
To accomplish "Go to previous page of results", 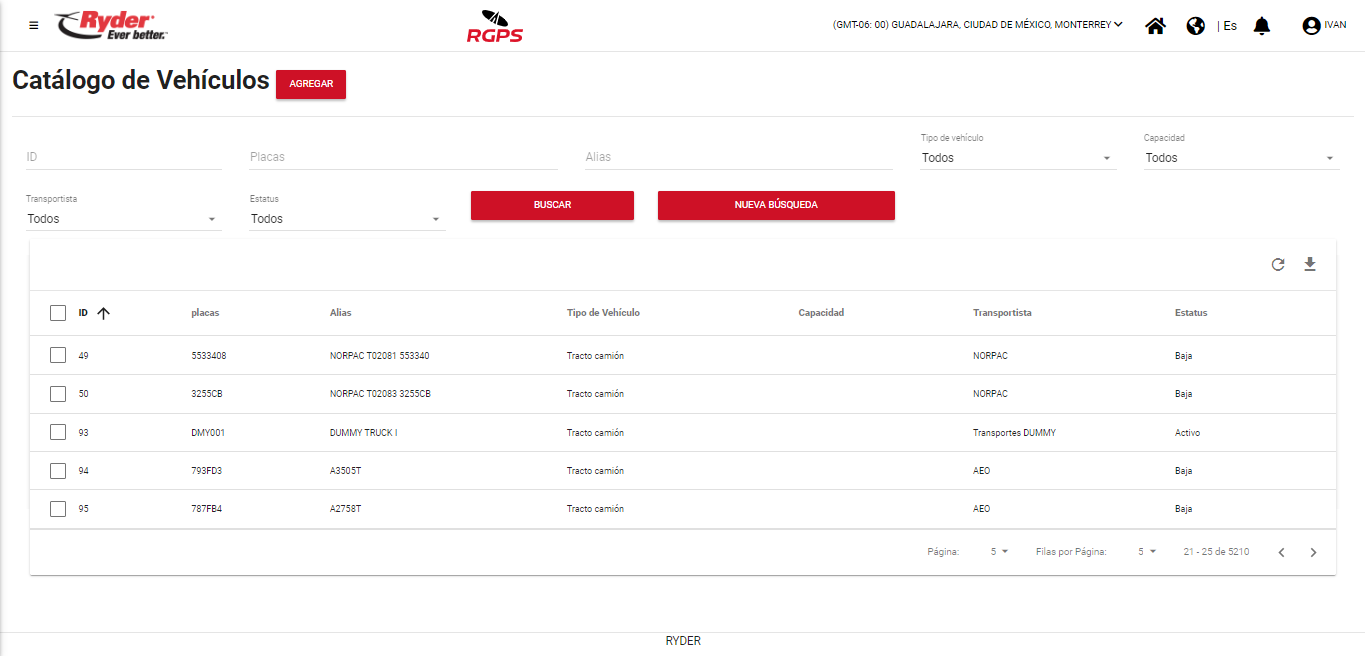I will [1281, 552].
